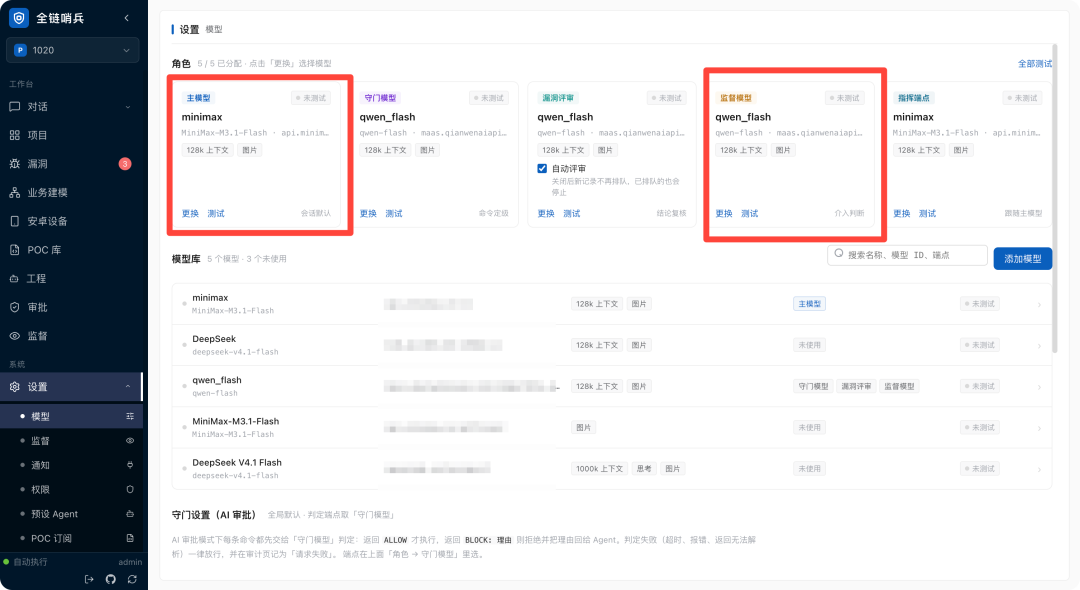The image size is (1080, 590).
Task: Click the search magnifier icon
Action: [x=838, y=253]
